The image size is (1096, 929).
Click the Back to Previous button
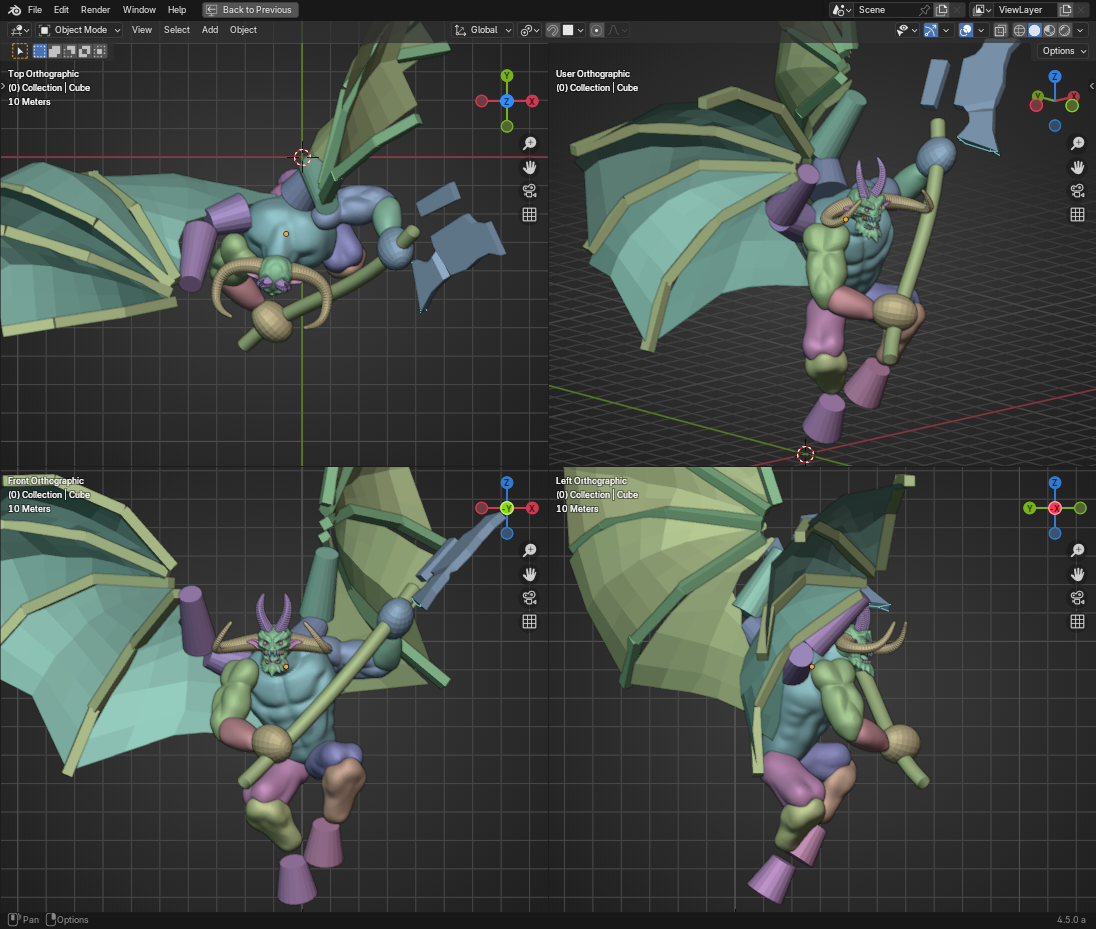(x=250, y=10)
